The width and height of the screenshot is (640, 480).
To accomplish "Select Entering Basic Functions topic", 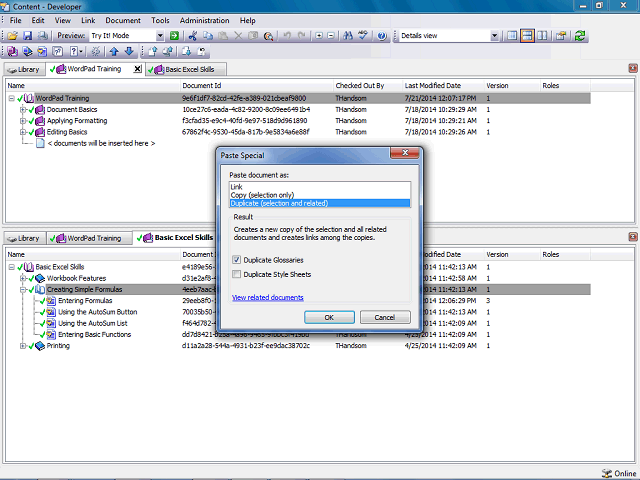I will (x=94, y=335).
